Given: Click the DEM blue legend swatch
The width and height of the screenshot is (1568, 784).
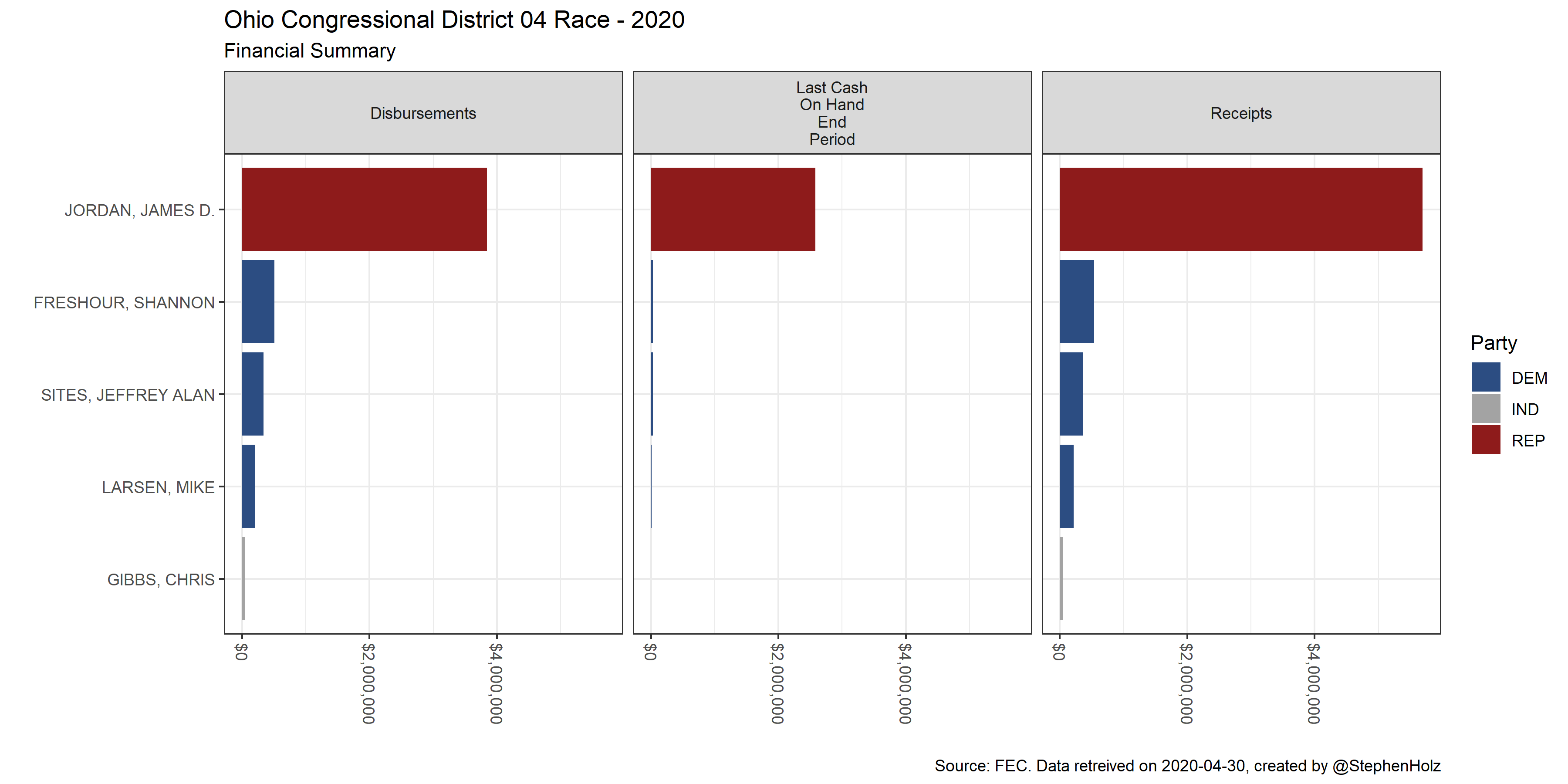Looking at the screenshot, I should (1485, 377).
